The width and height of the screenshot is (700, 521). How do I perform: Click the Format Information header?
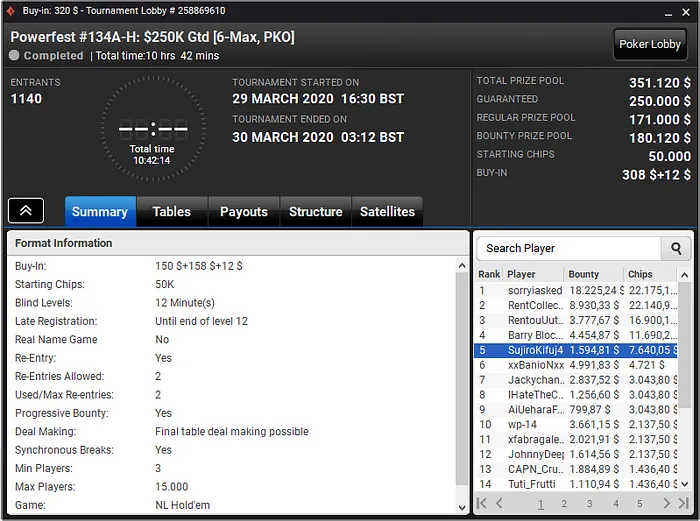click(x=238, y=243)
